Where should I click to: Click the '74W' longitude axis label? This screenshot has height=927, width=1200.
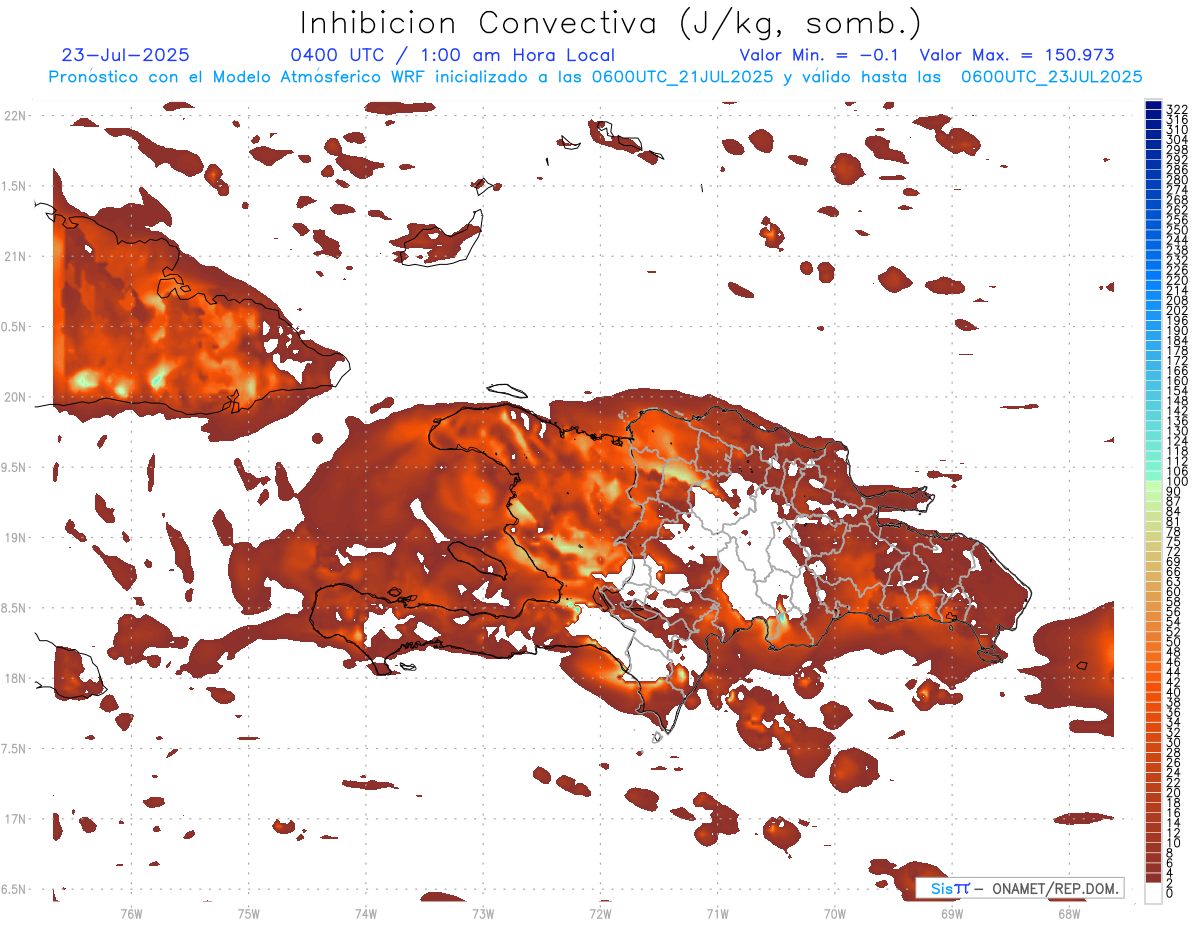365,914
